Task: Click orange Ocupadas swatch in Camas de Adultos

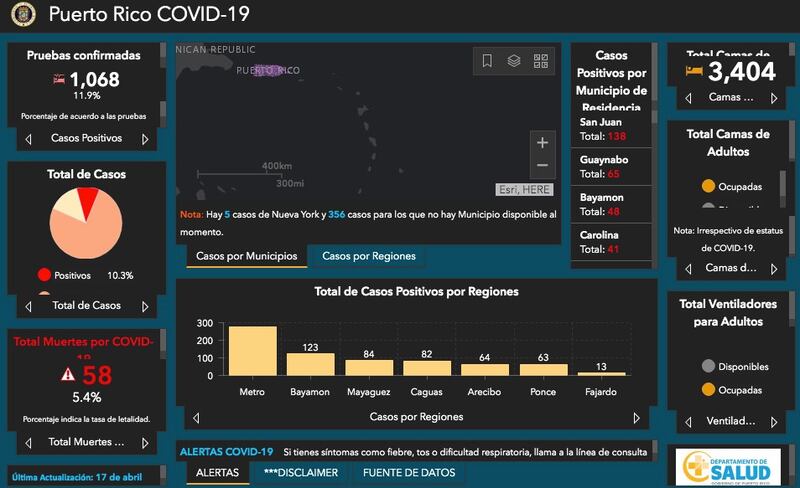Action: pyautogui.click(x=708, y=186)
